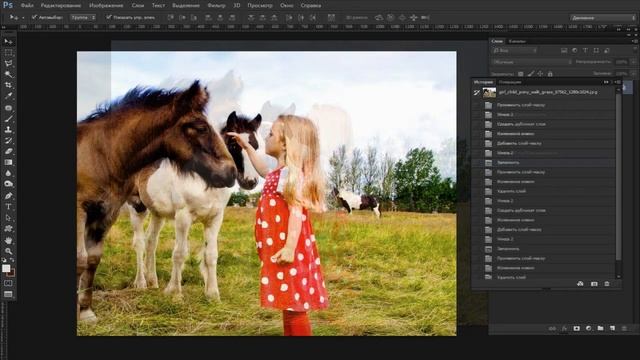Select the Eyedropper tool
This screenshot has height=360, width=640.
8,96
